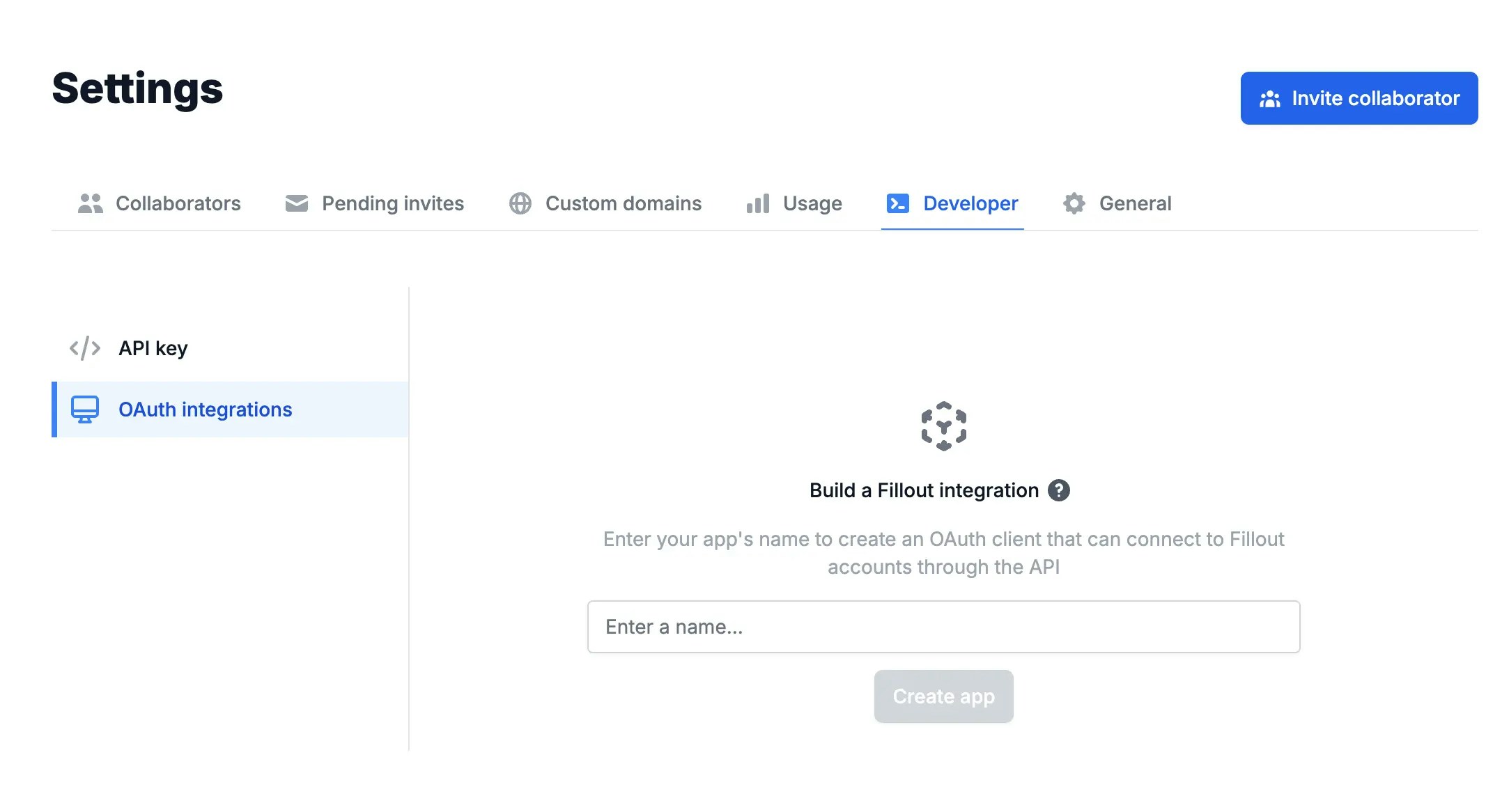This screenshot has width=1509, height=812.
Task: Open the Collaborators tab
Action: click(x=160, y=203)
